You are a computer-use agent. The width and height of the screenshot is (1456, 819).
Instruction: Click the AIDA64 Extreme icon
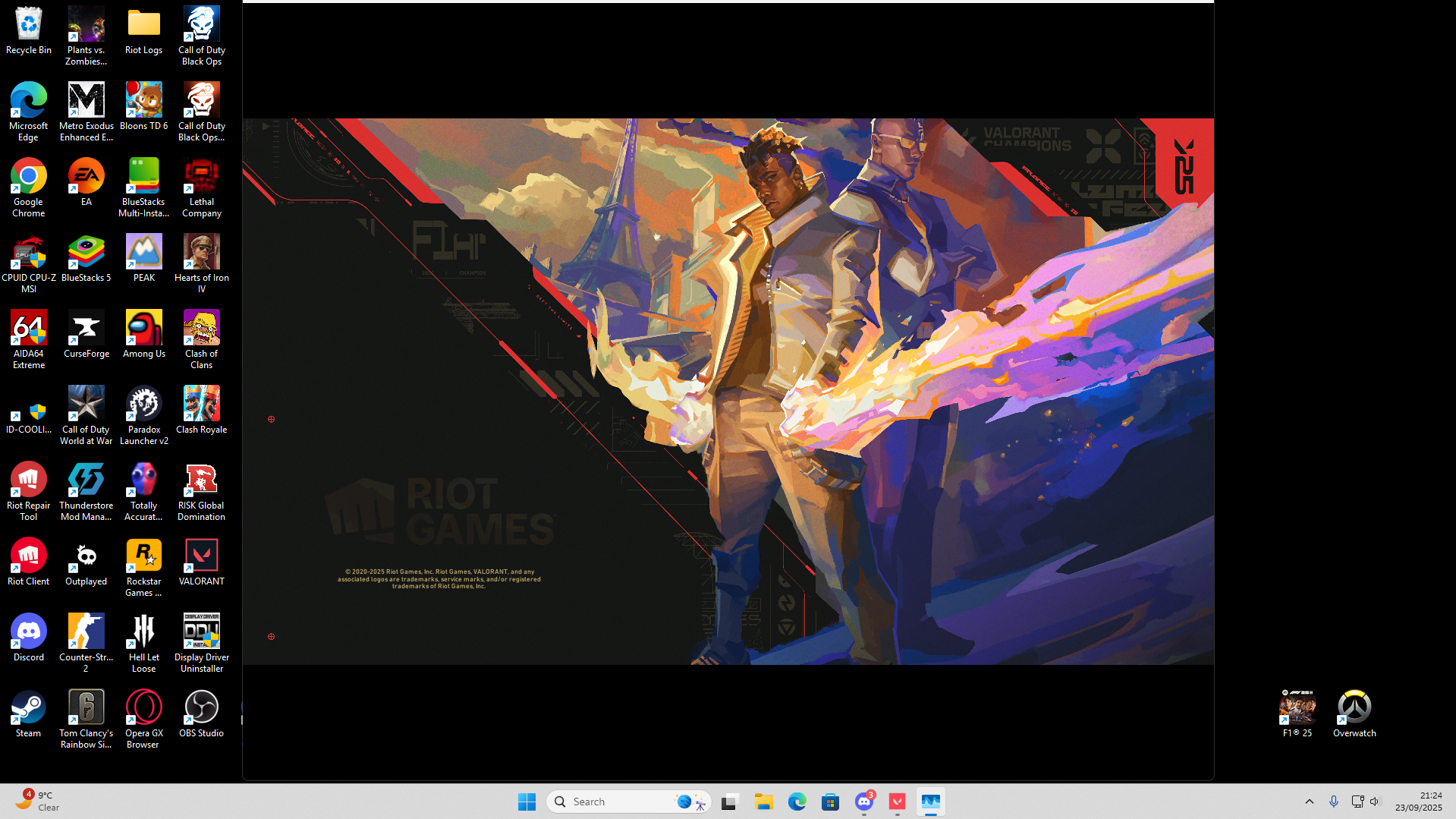click(x=29, y=340)
